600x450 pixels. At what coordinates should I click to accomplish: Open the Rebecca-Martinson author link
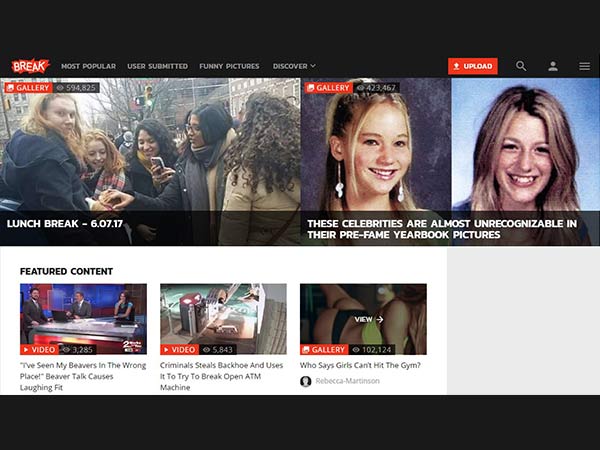pyautogui.click(x=347, y=381)
